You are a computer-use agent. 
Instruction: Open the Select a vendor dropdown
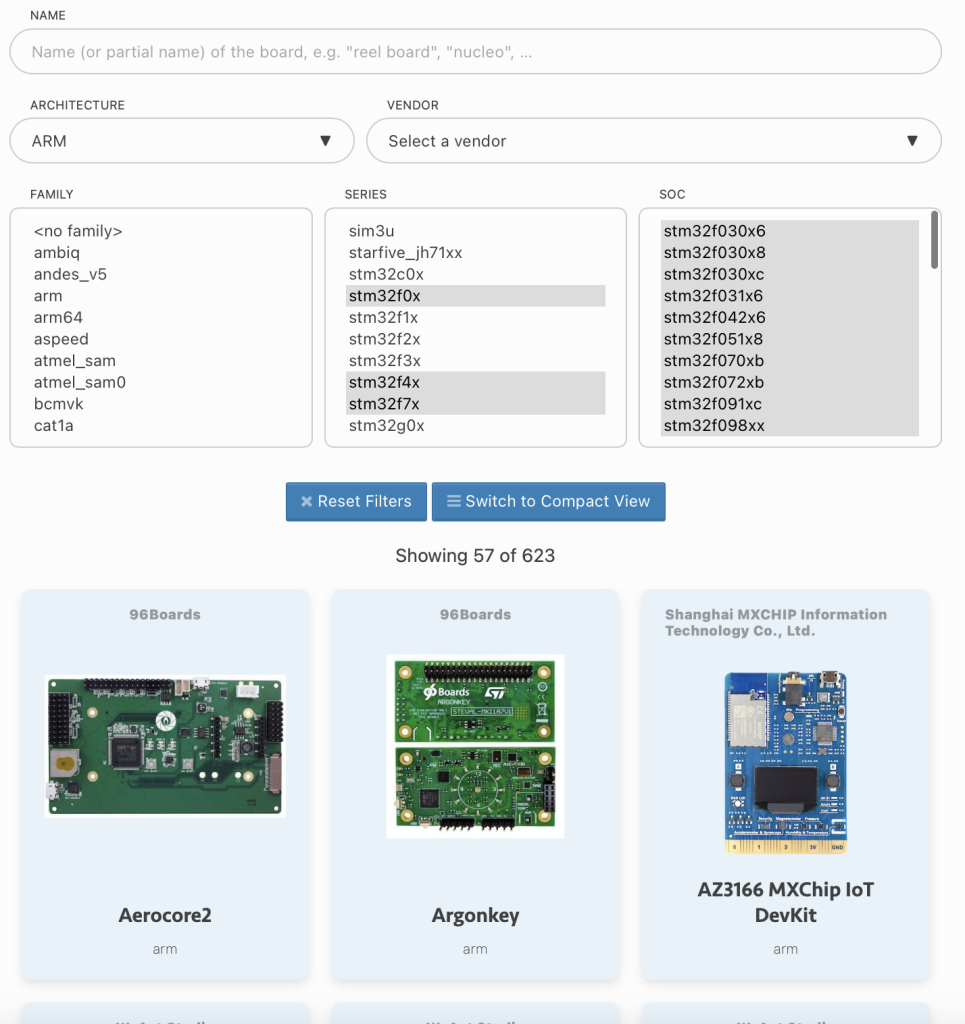click(x=654, y=141)
